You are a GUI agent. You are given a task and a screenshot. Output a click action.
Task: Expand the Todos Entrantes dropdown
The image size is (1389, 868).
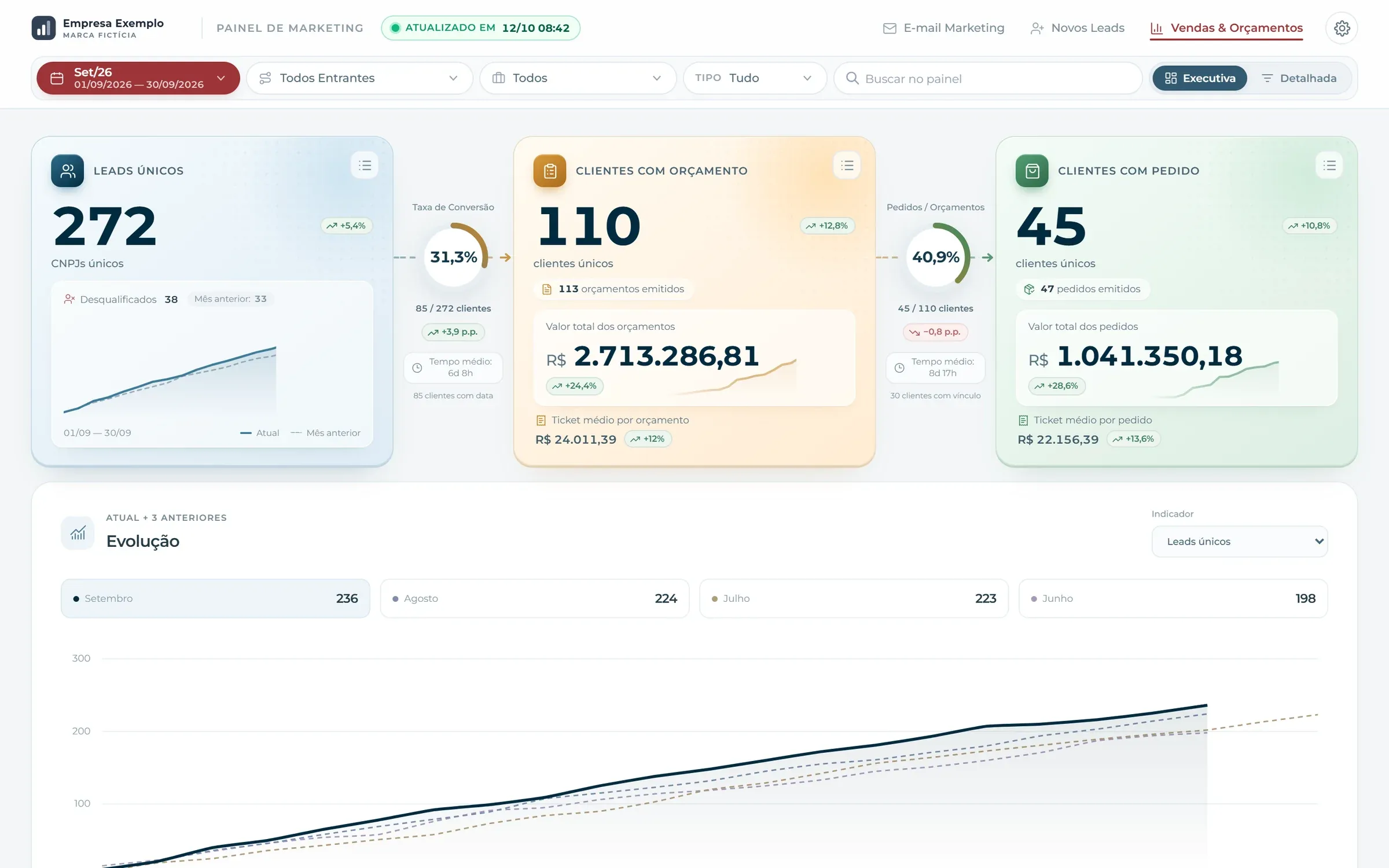pyautogui.click(x=359, y=78)
